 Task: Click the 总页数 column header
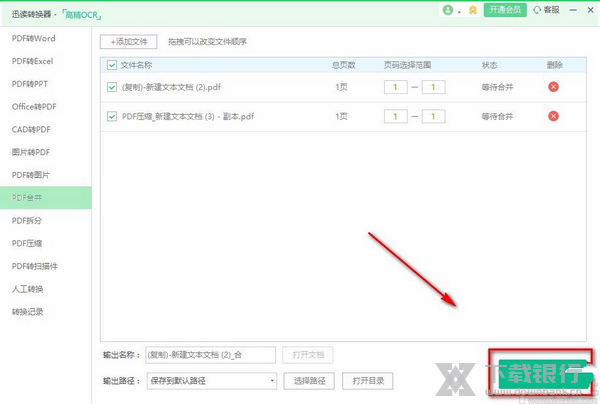[344, 65]
